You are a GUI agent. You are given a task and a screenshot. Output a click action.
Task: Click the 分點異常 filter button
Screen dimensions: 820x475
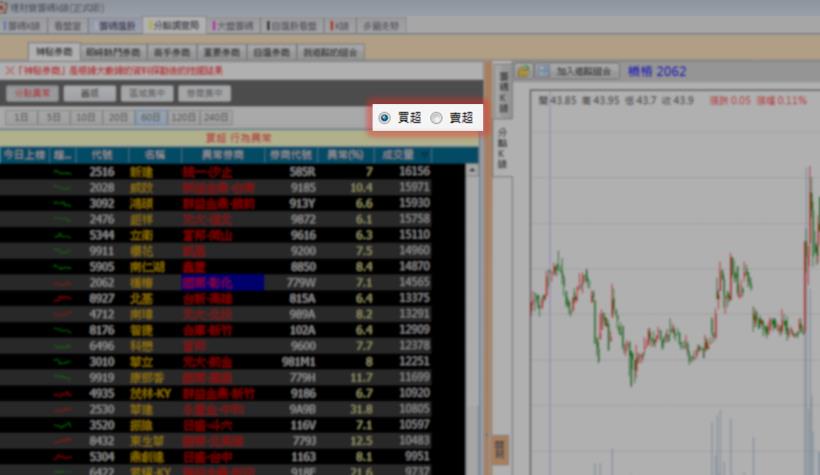pyautogui.click(x=32, y=93)
